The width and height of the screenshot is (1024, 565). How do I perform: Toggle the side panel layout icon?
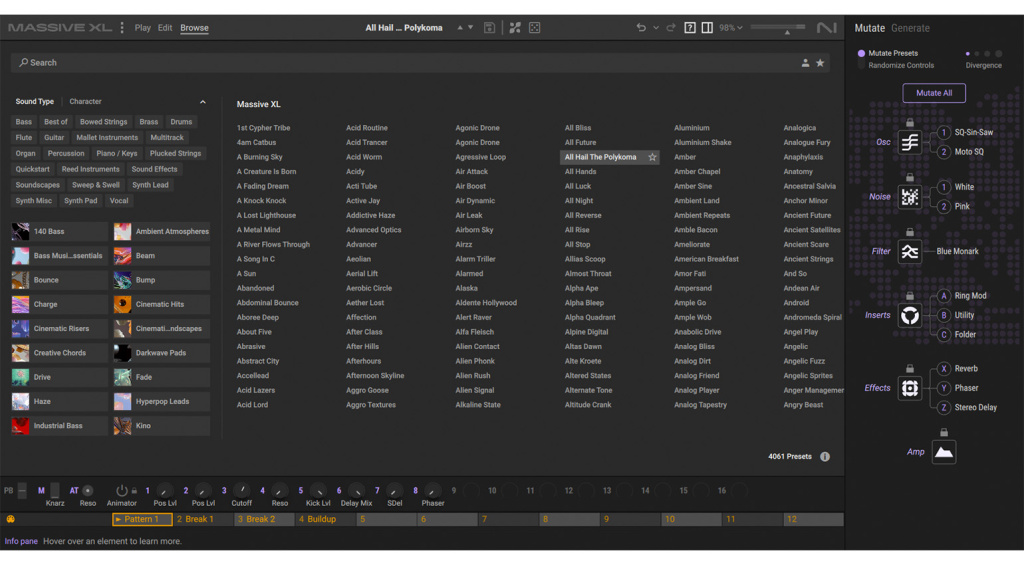(x=707, y=27)
